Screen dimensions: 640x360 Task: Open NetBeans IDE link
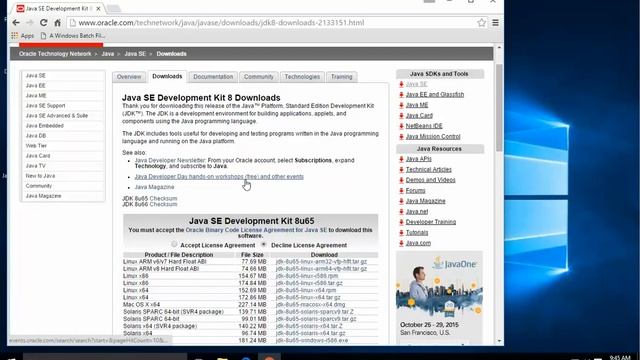point(424,126)
